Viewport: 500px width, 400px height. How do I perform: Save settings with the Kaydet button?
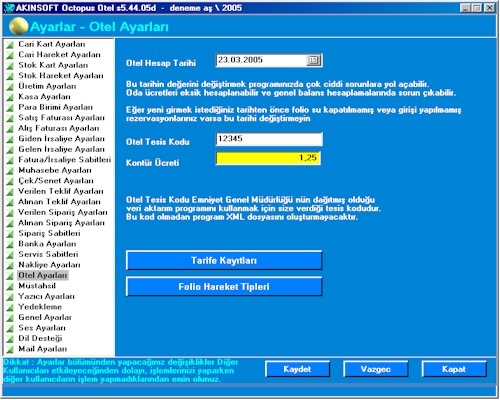tap(297, 369)
